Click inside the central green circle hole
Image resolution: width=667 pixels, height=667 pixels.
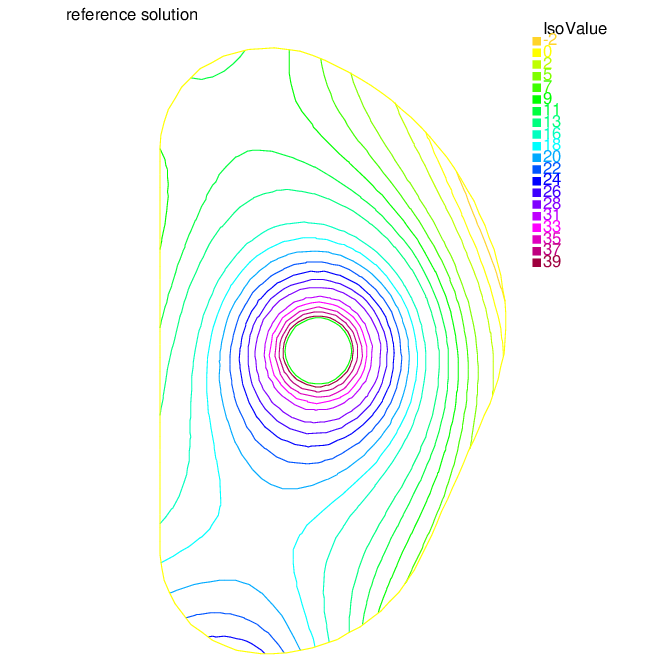pos(318,351)
